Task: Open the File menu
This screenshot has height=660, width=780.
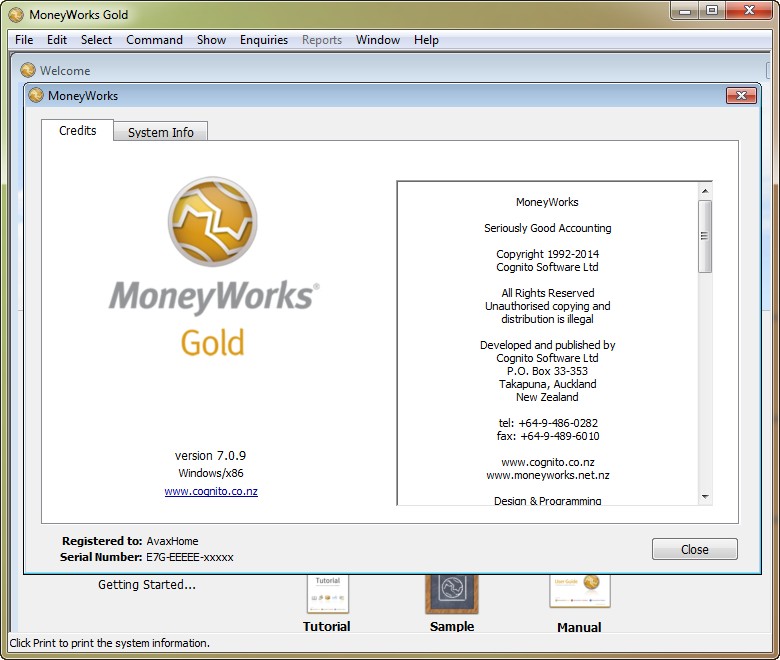Action: point(24,40)
